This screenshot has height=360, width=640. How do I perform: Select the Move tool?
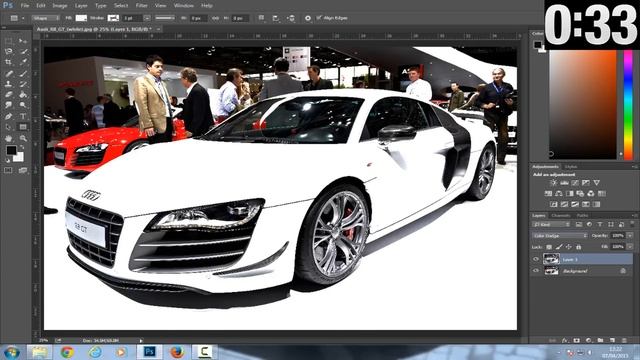23,41
